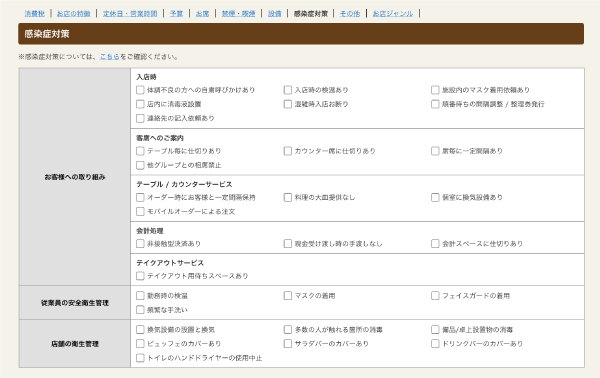Check 会計スペースに仕切りあり
Viewport: 600px width, 378px height.
pos(435,244)
